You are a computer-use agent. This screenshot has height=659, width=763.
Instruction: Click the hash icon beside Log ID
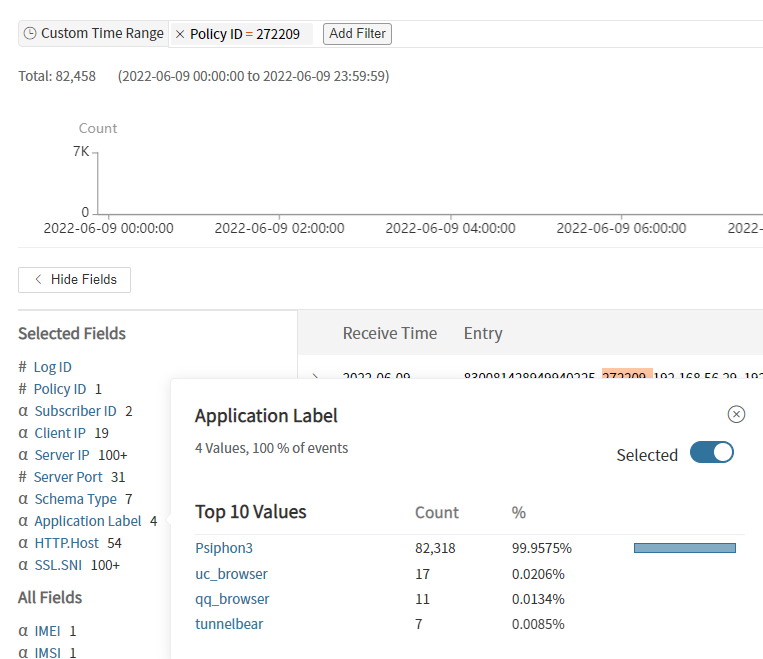point(23,367)
